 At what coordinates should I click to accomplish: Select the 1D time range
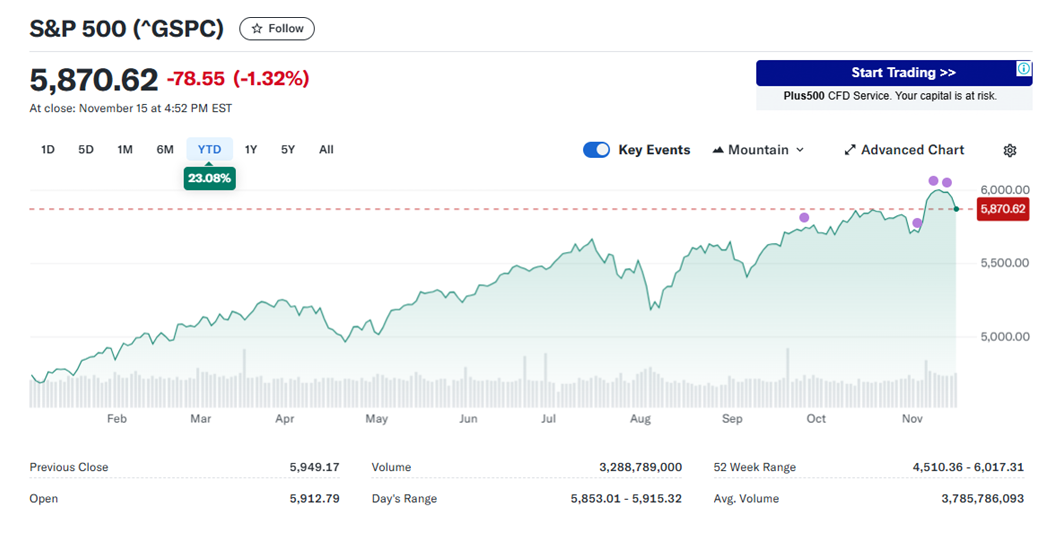tap(47, 149)
